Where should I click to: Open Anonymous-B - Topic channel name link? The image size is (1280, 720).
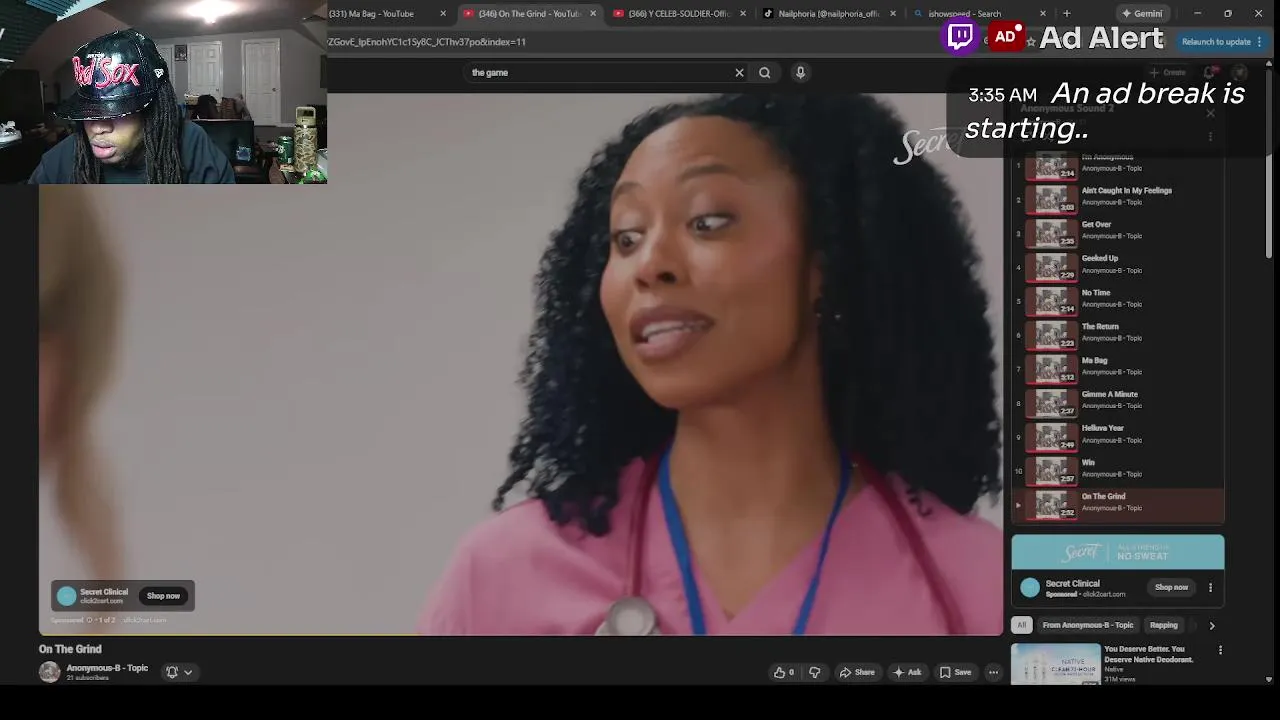[x=107, y=668]
